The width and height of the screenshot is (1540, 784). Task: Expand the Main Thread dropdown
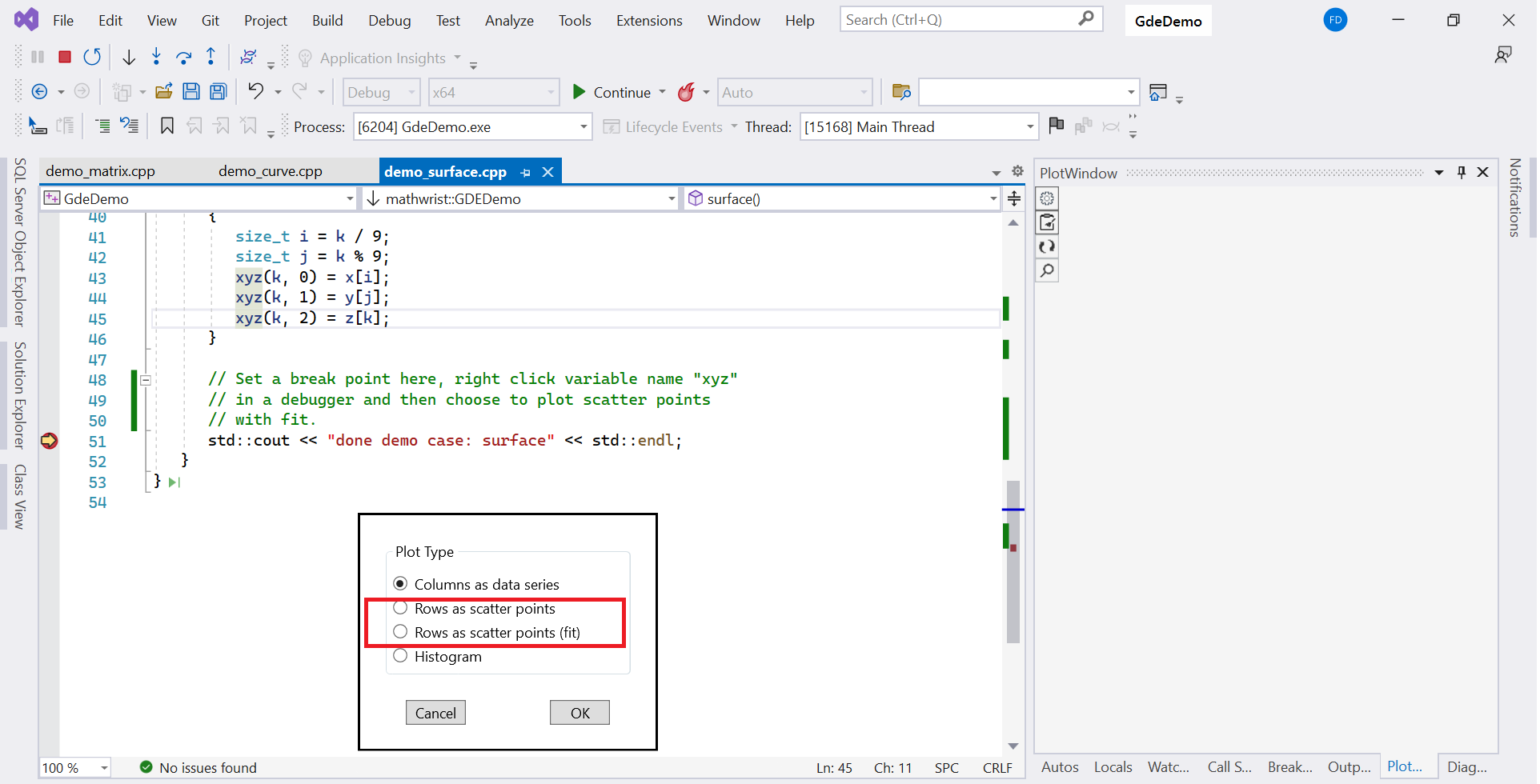coord(1029,126)
